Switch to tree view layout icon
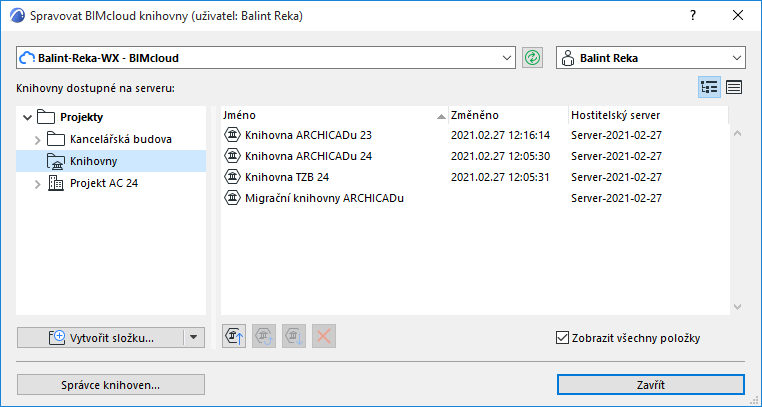This screenshot has height=407, width=762. (x=709, y=87)
